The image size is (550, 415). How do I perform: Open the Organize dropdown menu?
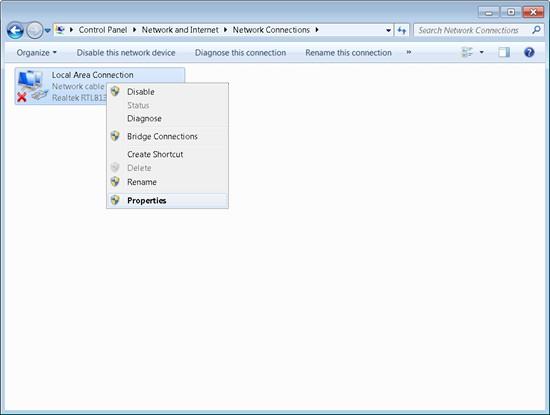(x=36, y=53)
